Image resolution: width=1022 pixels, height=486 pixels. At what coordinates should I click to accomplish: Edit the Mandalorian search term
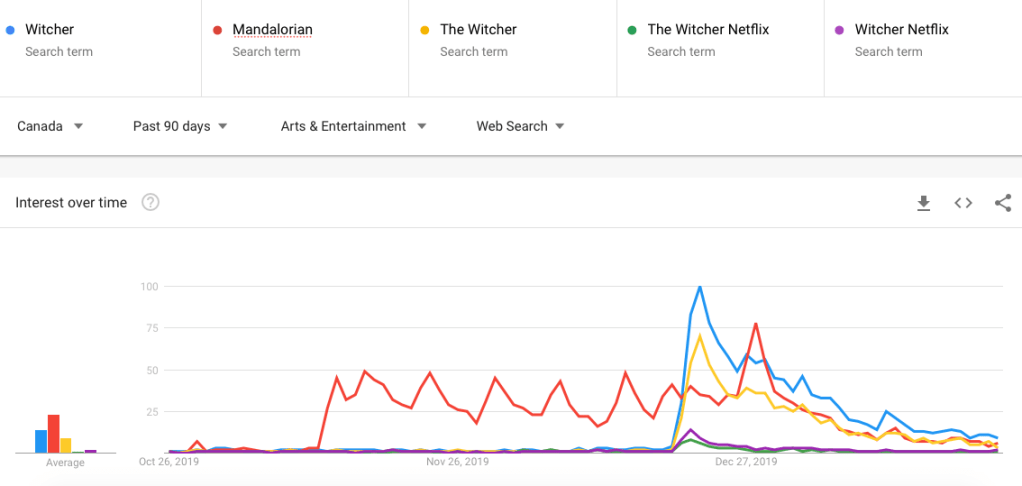(x=272, y=30)
